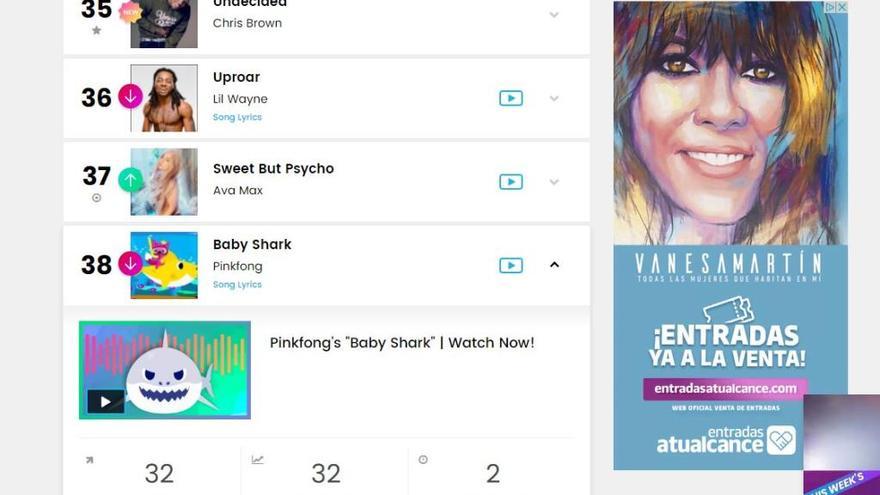This screenshot has width=880, height=495.
Task: Collapse the Baby Shark entry details
Action: 554,265
